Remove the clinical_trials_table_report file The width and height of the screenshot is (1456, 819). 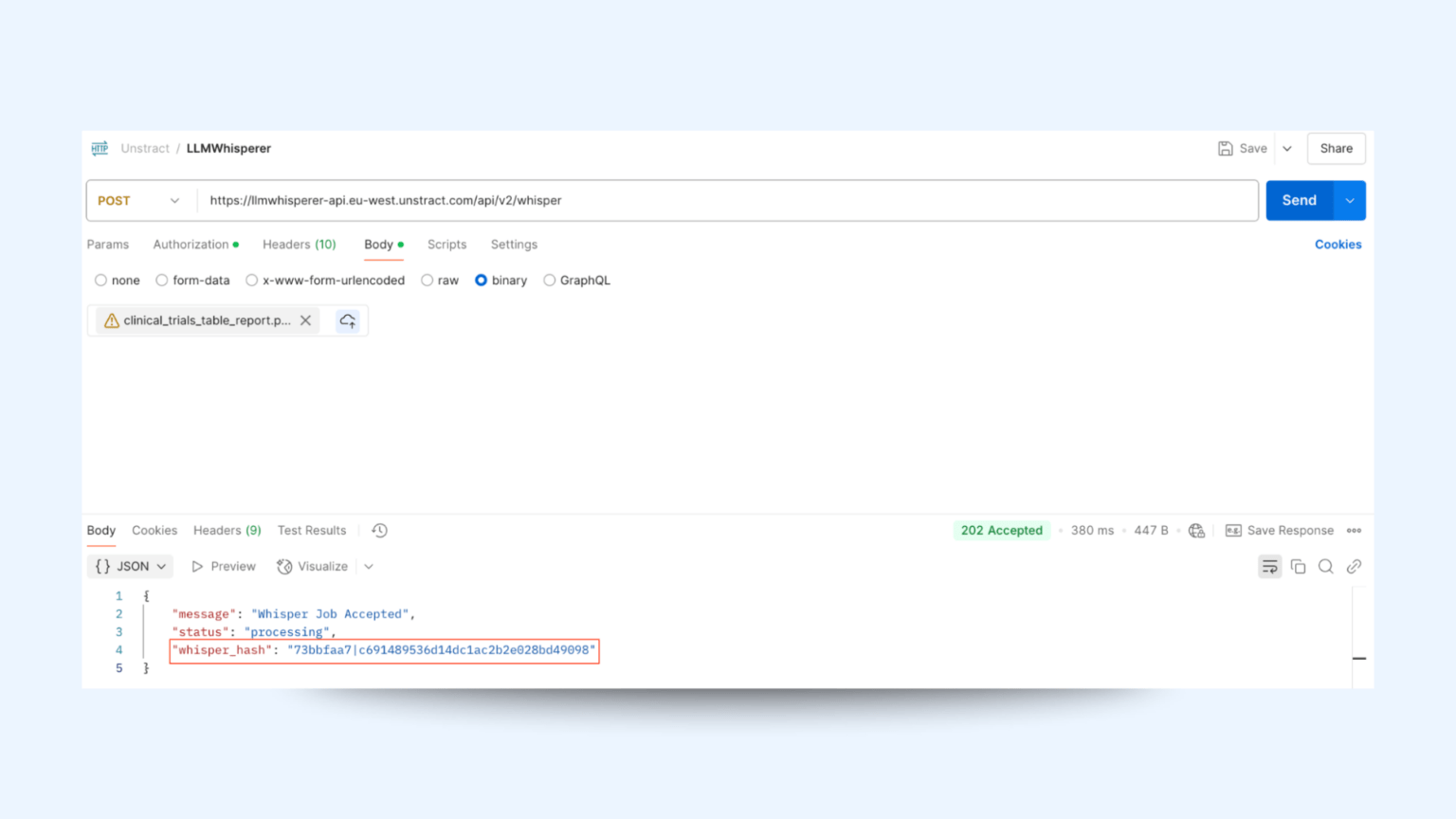click(305, 320)
